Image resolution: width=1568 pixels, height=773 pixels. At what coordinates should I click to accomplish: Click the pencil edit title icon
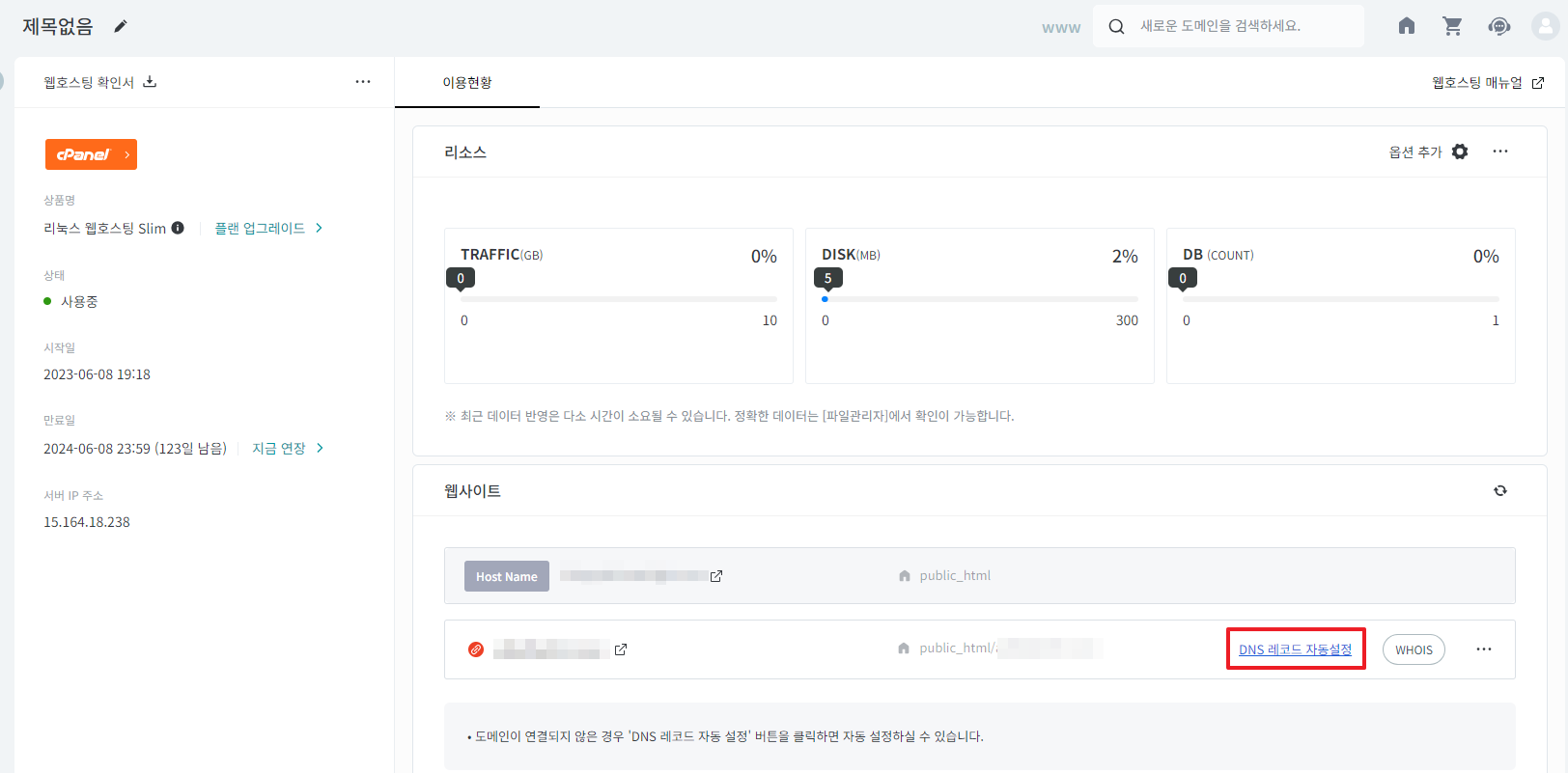[x=121, y=26]
